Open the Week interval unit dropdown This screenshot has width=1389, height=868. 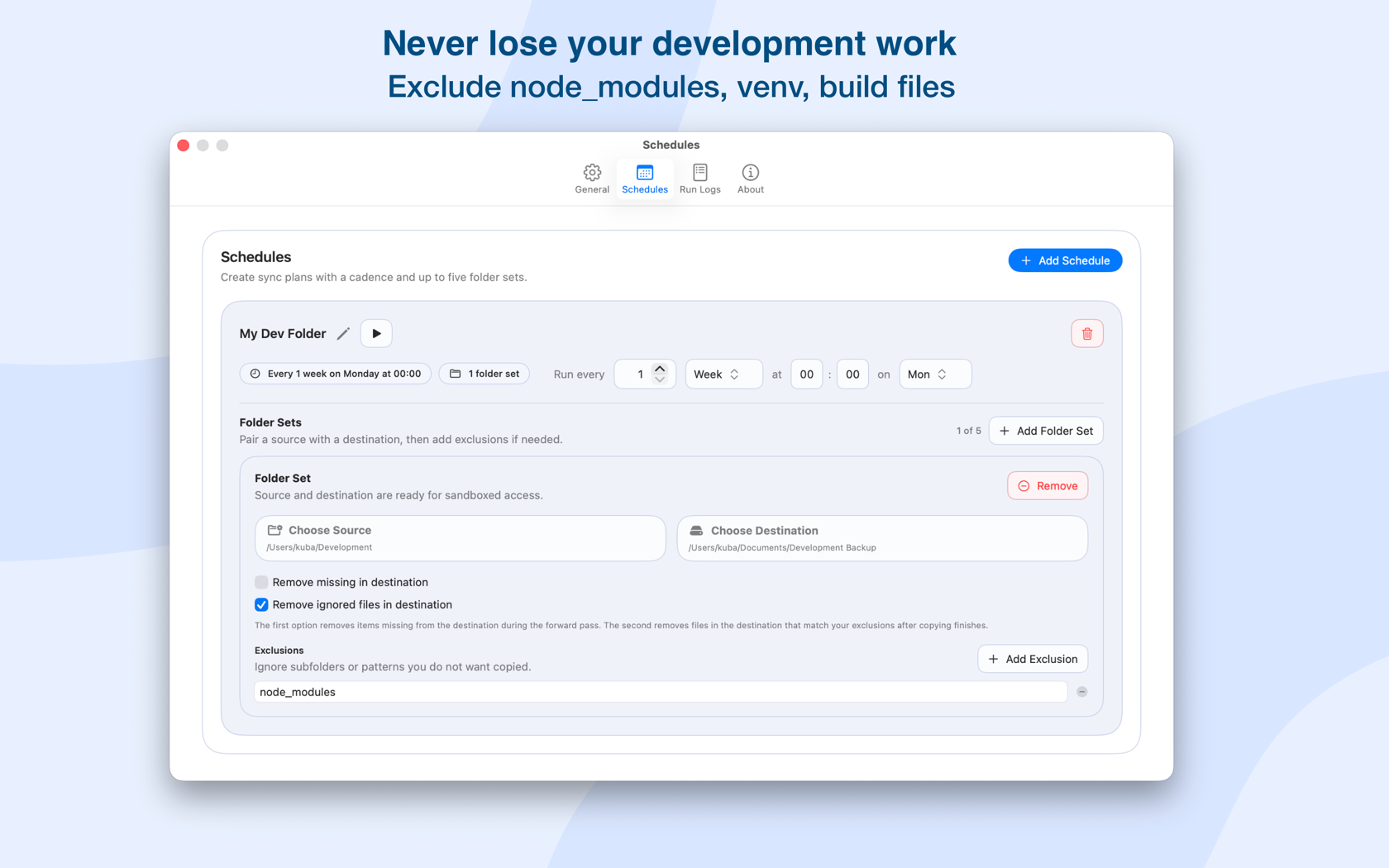pyautogui.click(x=723, y=374)
